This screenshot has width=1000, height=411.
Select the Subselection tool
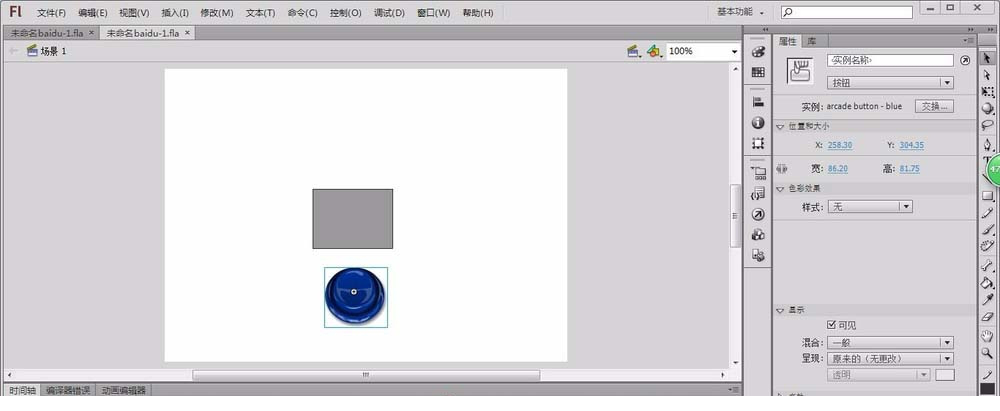click(x=987, y=75)
